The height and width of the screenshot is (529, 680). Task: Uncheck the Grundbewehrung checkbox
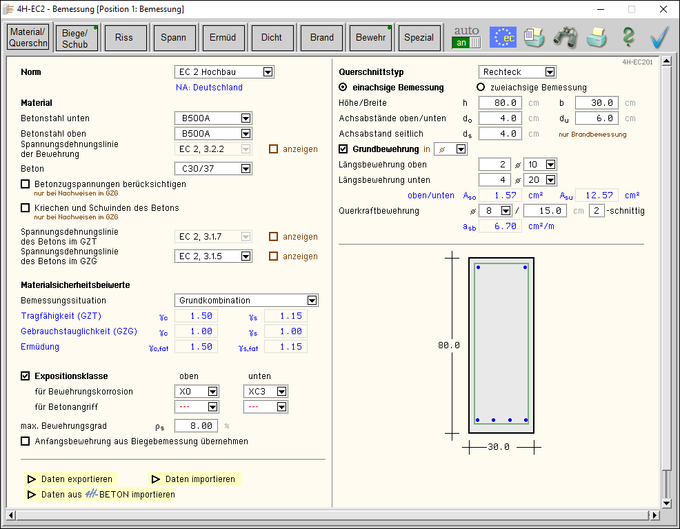pos(345,148)
